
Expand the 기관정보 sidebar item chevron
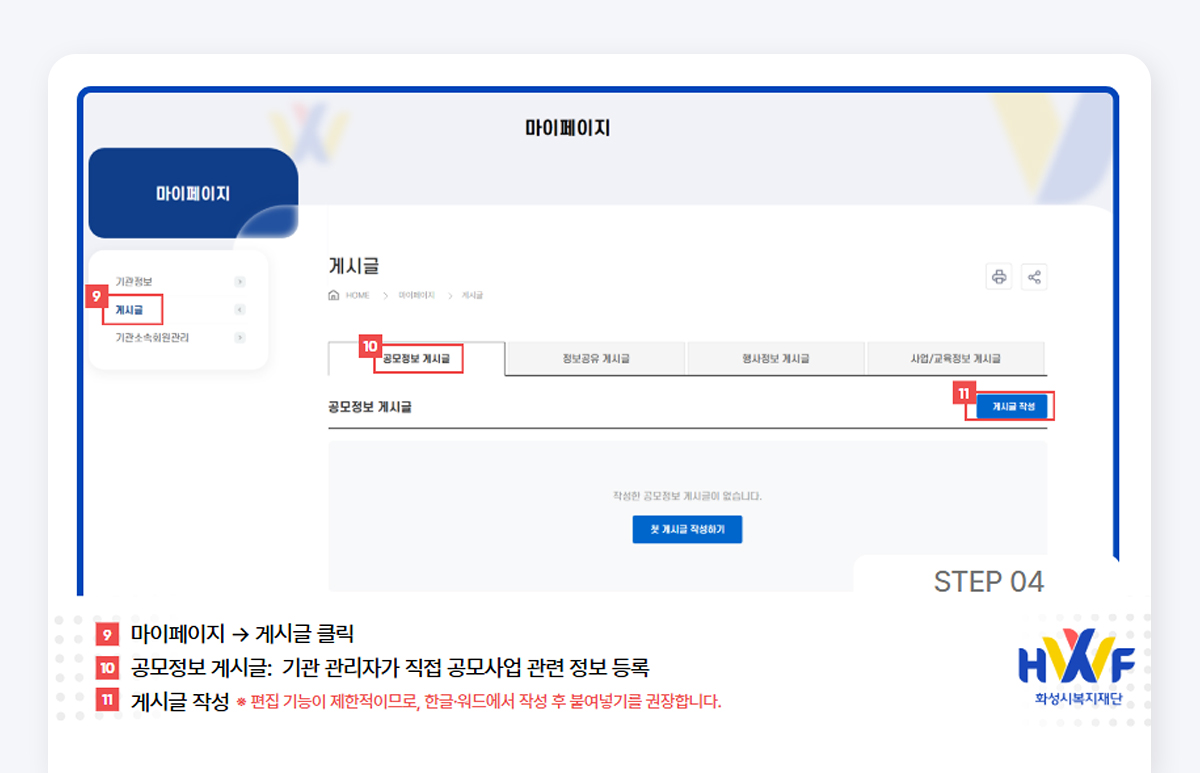[238, 281]
